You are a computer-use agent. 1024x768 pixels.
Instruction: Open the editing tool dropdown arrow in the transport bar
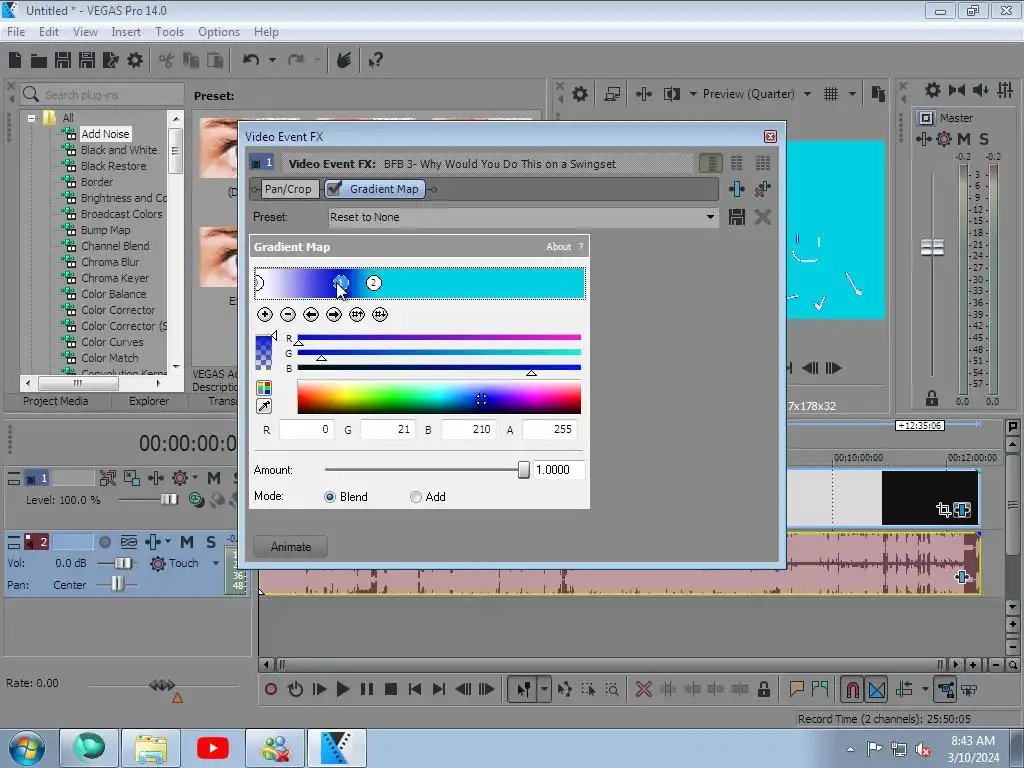pyautogui.click(x=543, y=689)
